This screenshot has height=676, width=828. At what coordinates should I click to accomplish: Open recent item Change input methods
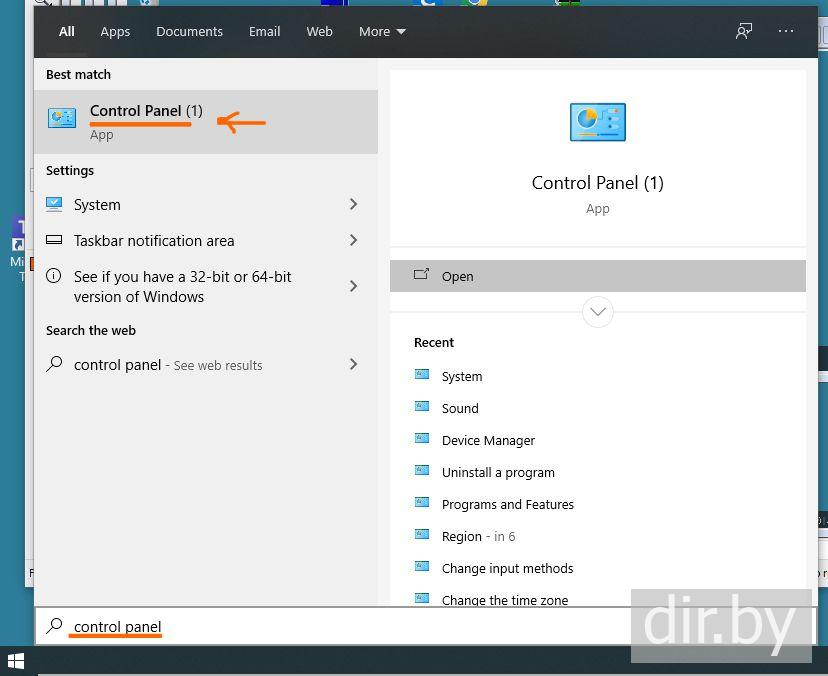(x=507, y=568)
